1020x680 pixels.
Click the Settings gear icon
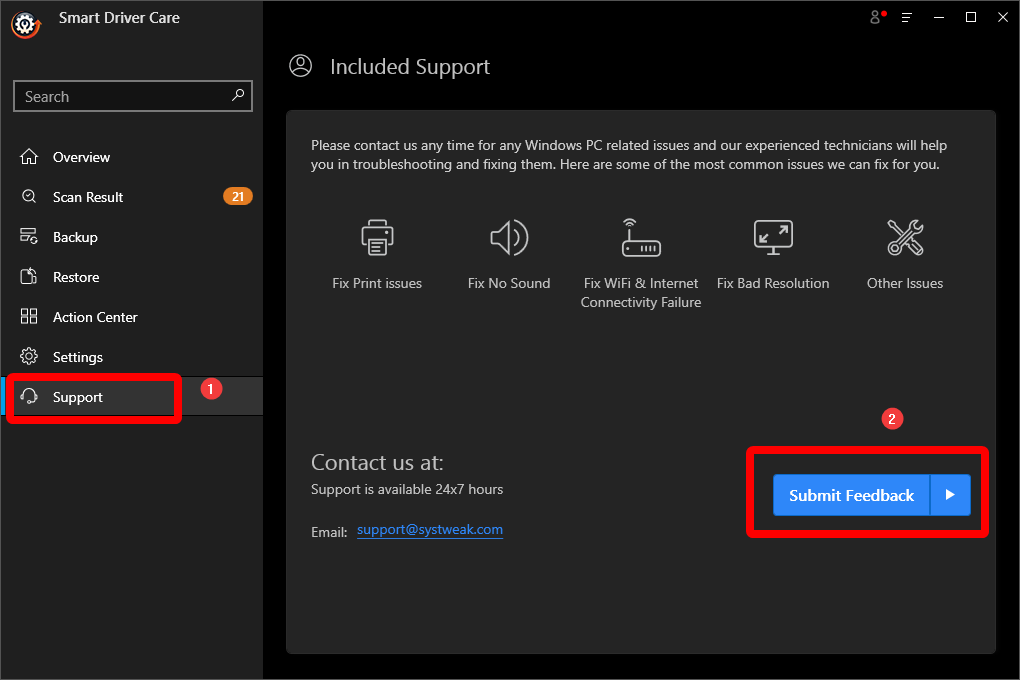(29, 357)
